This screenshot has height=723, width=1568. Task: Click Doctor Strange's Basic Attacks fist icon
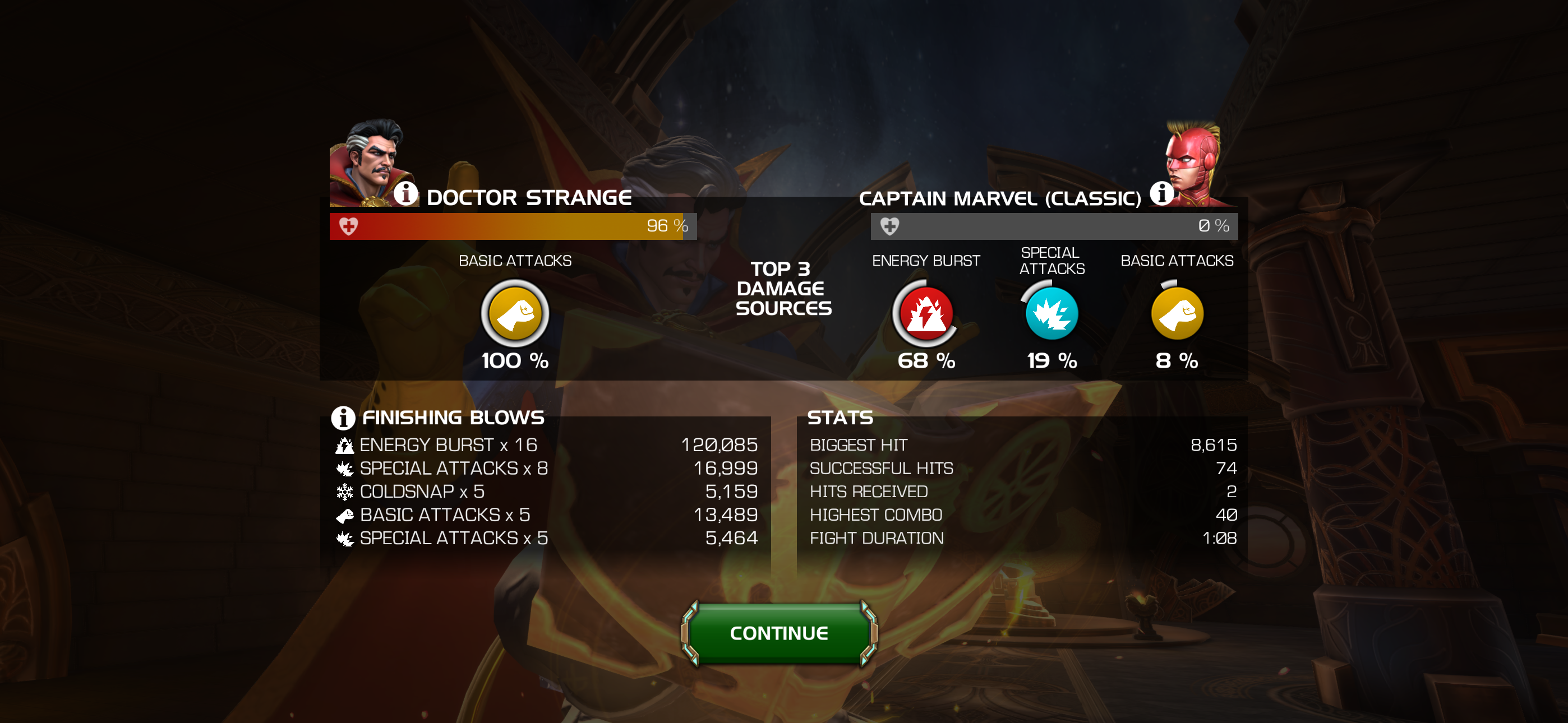[x=515, y=313]
